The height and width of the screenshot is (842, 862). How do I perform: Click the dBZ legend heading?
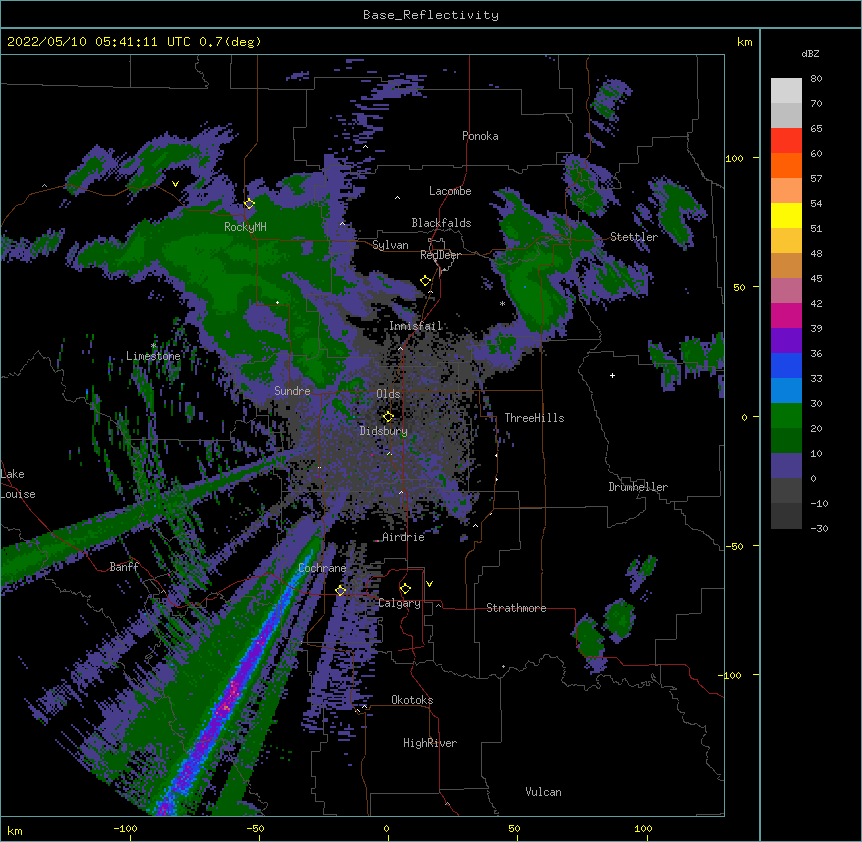[x=810, y=54]
